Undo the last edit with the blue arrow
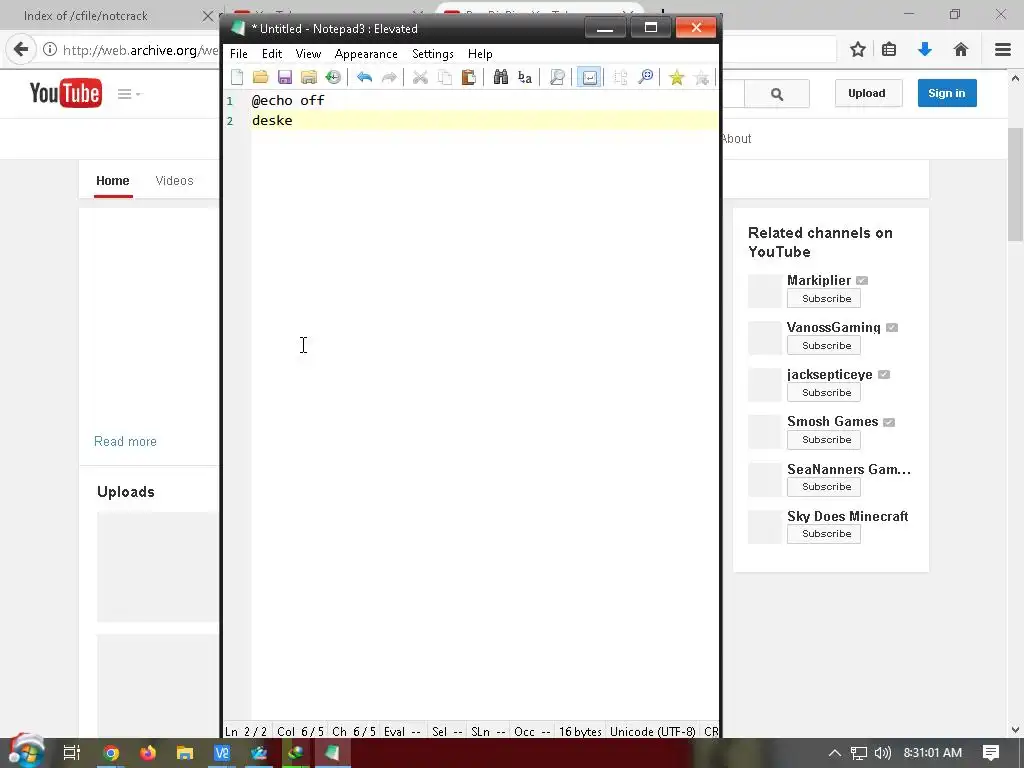 click(x=364, y=77)
